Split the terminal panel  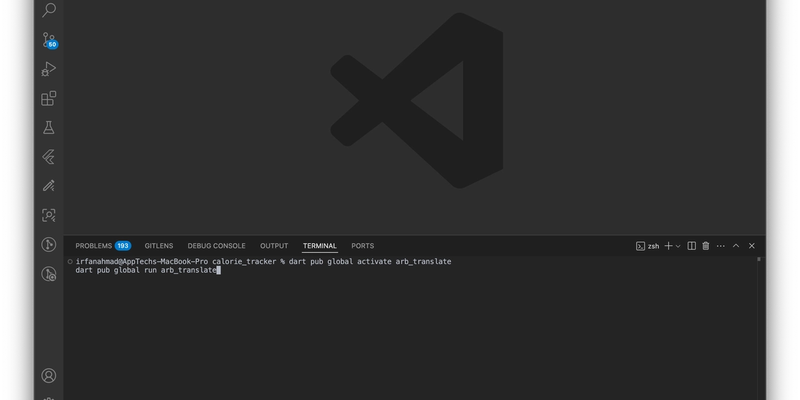pos(691,246)
